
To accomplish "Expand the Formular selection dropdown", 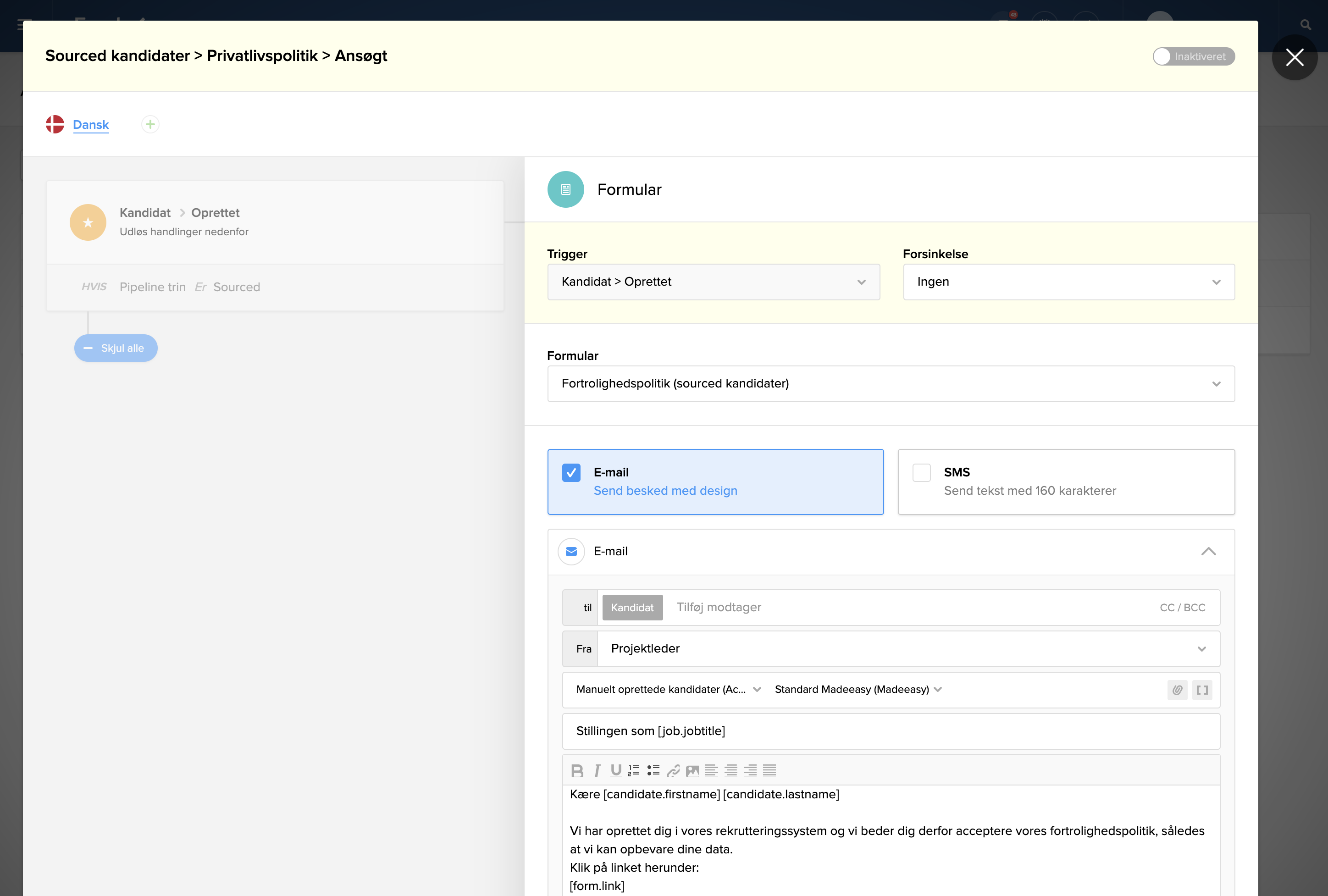I will point(890,383).
